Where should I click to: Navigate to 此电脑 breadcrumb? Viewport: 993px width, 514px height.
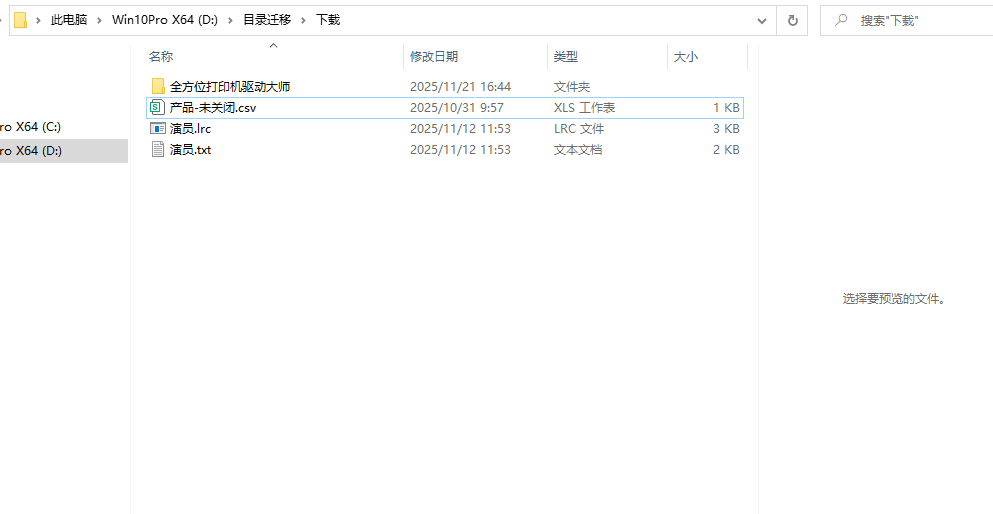tap(69, 20)
